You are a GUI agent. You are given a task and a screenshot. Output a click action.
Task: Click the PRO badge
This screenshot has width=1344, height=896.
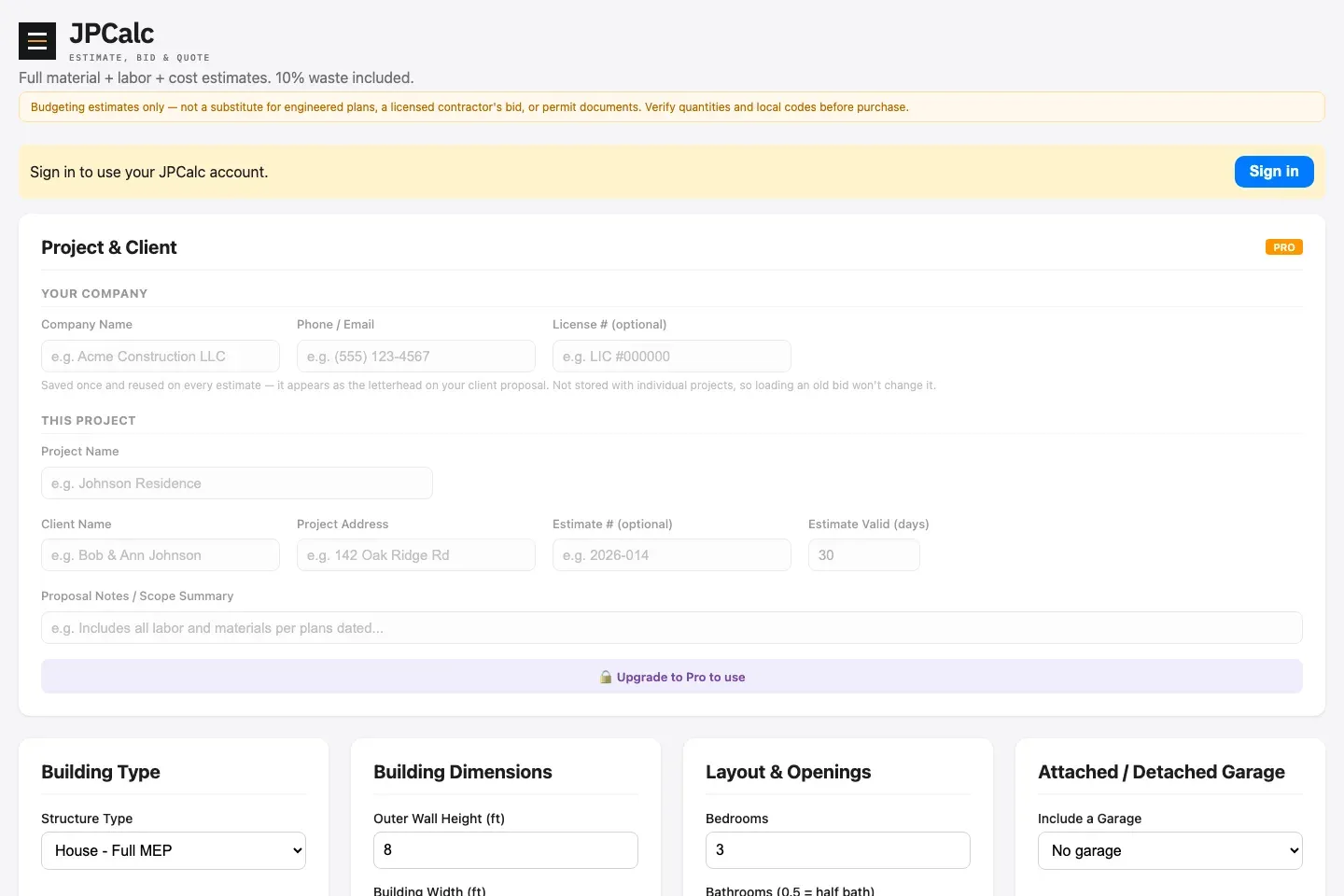click(1283, 247)
